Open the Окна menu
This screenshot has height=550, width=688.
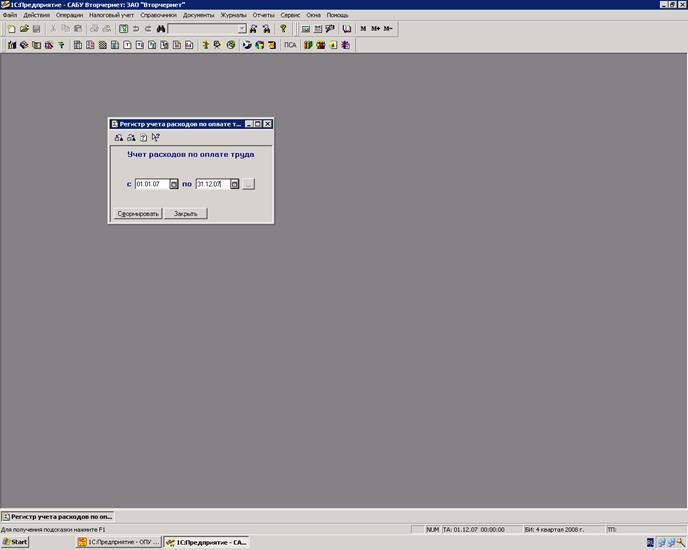click(x=313, y=15)
